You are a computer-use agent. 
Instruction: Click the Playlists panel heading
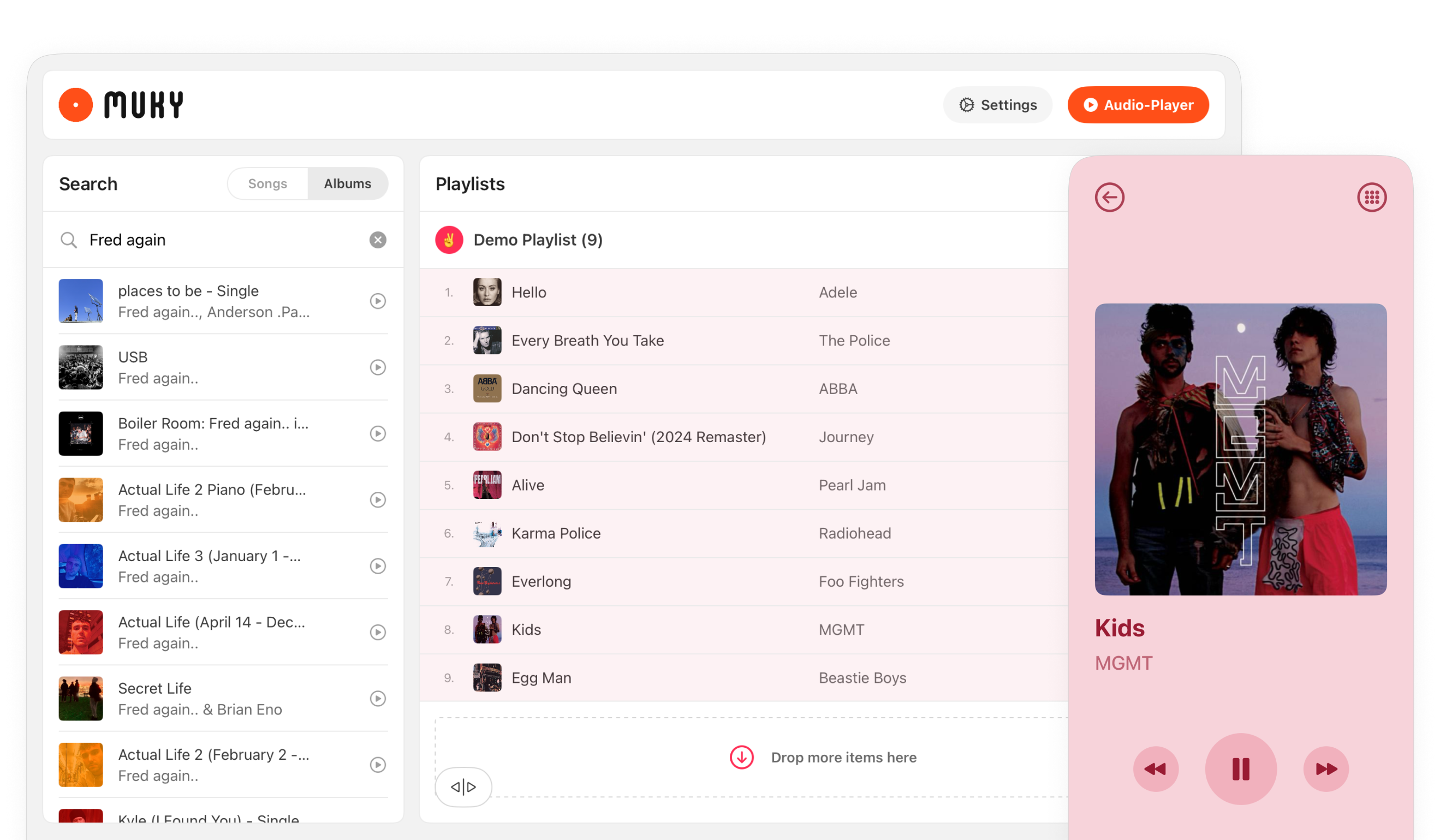tap(471, 184)
